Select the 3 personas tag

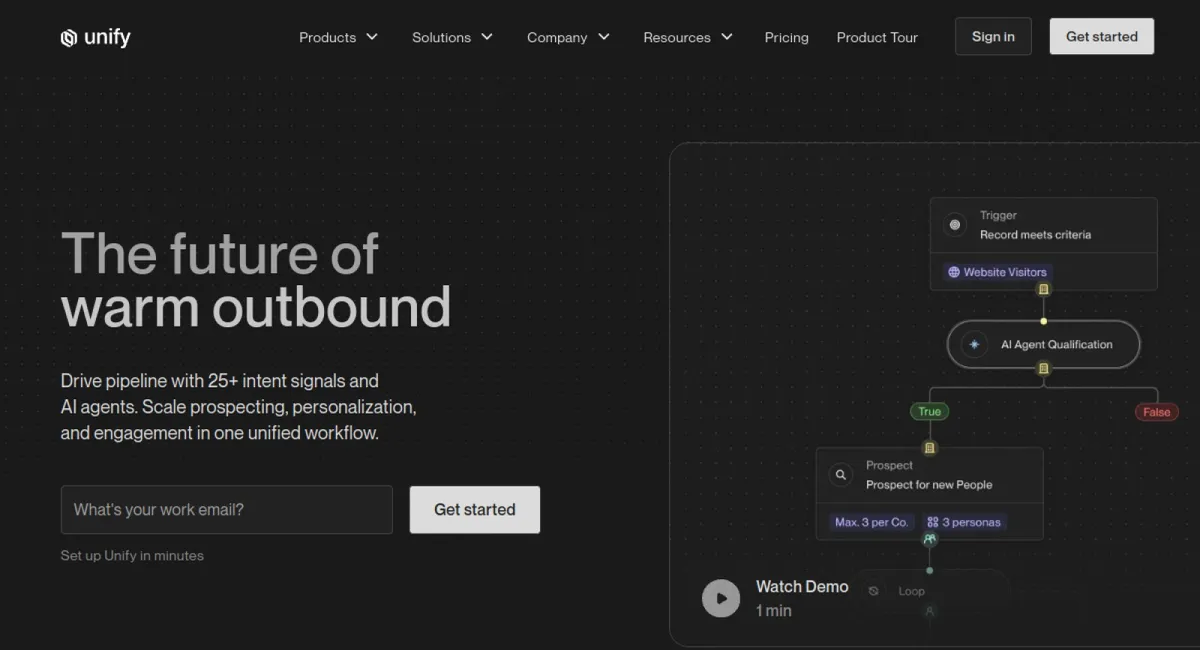[963, 522]
